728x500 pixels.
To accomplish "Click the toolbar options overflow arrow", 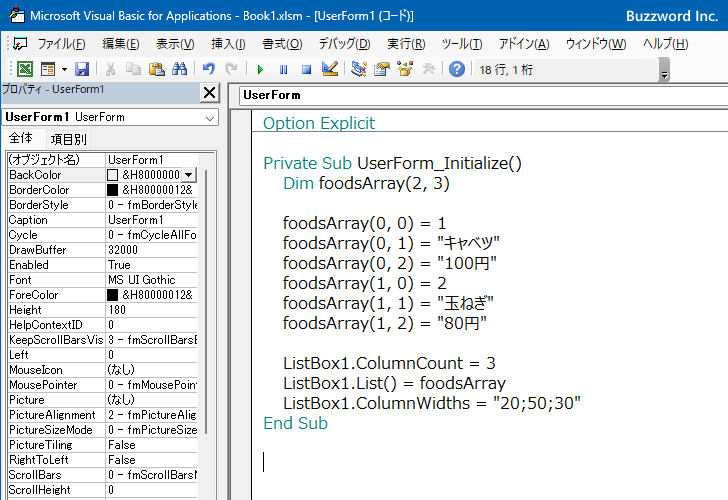I will [x=664, y=70].
